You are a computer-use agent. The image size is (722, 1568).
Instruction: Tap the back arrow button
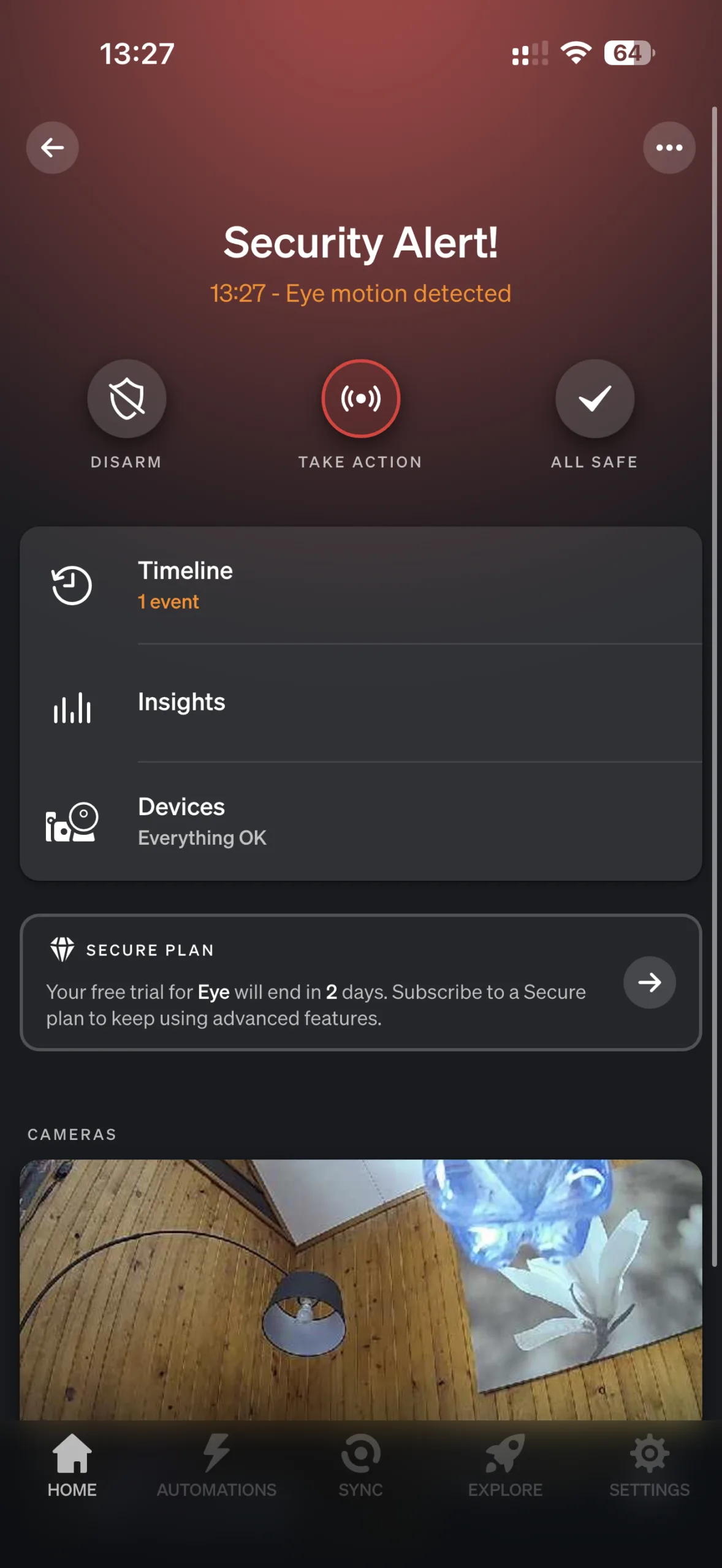[x=52, y=148]
